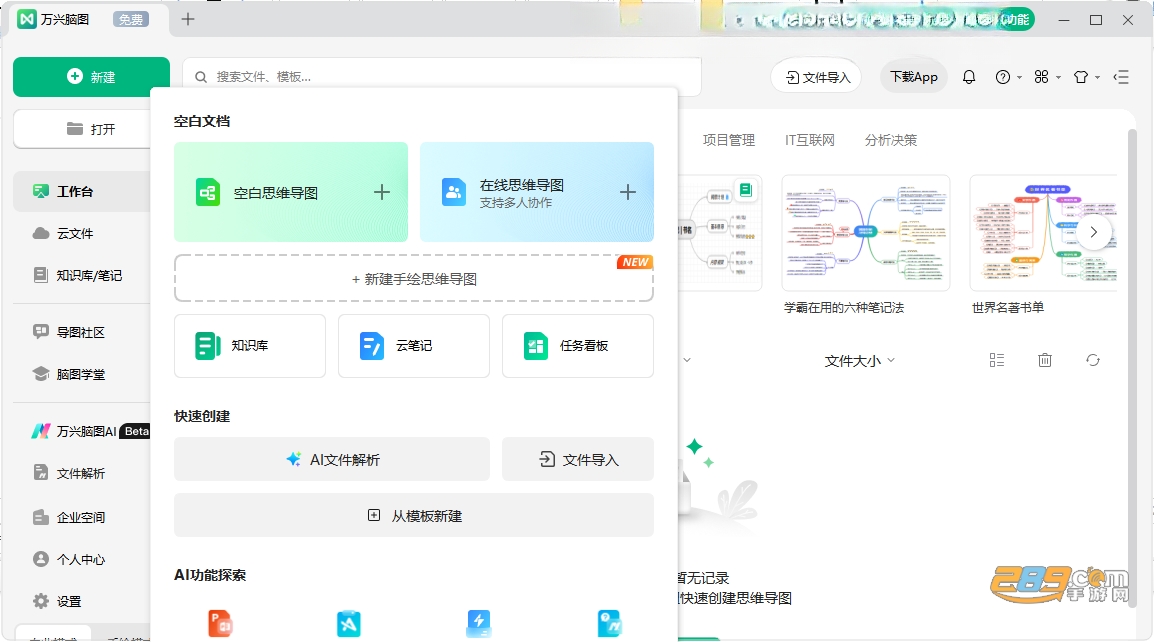
Task: Open the help question-mark icon
Action: (1002, 77)
